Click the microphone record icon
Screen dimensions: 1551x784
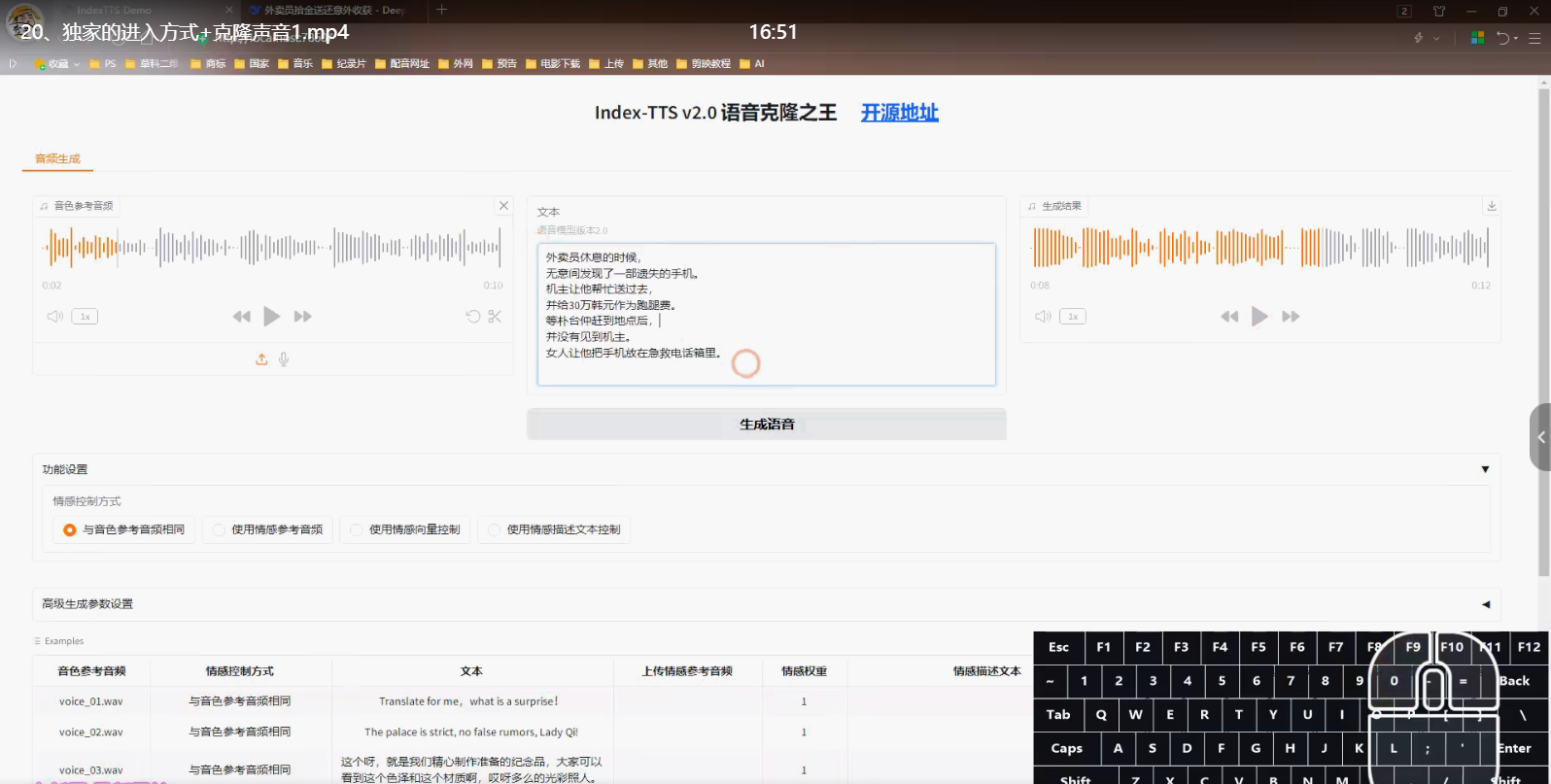[284, 359]
